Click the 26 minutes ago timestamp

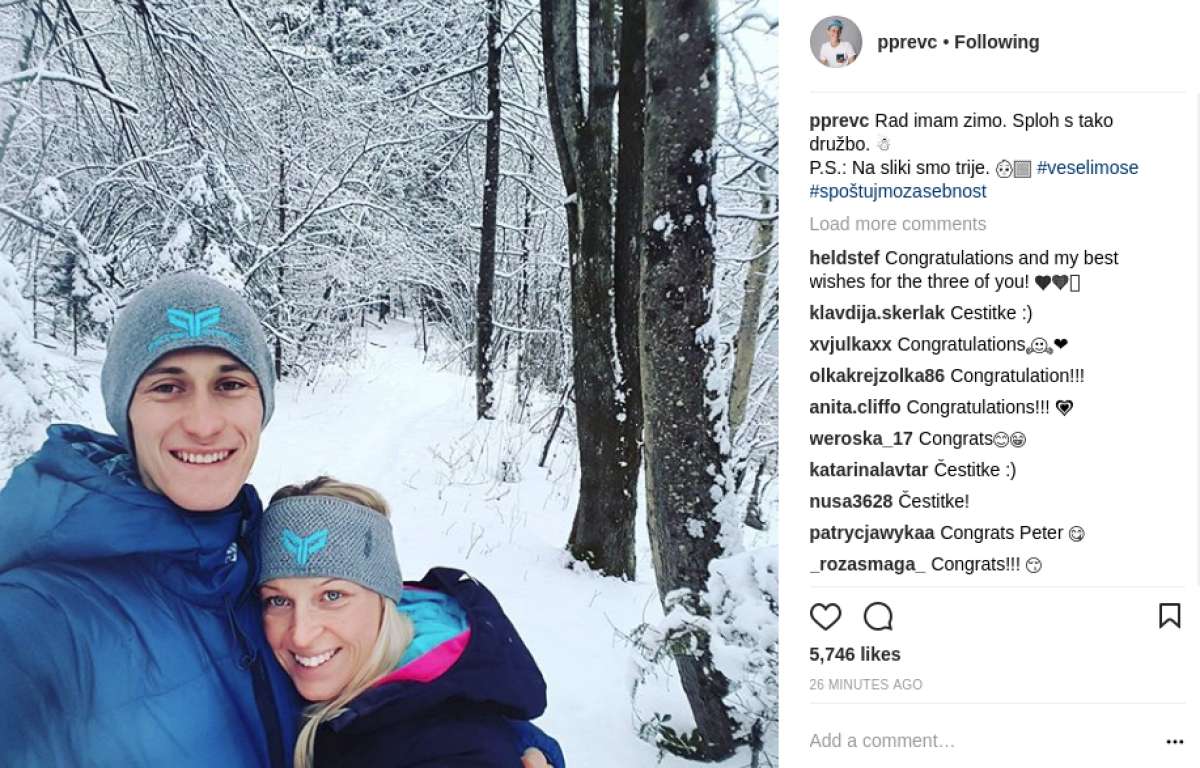[x=866, y=685]
